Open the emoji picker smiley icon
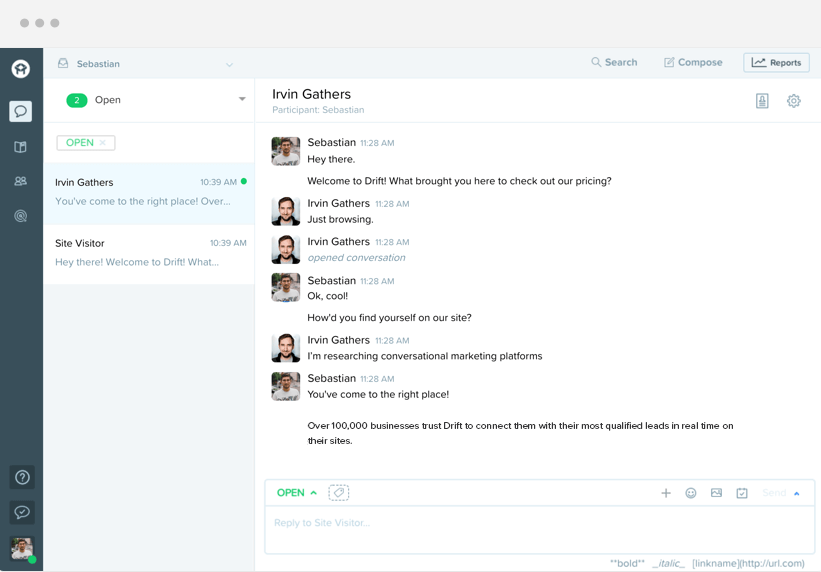This screenshot has width=821, height=572. [691, 493]
